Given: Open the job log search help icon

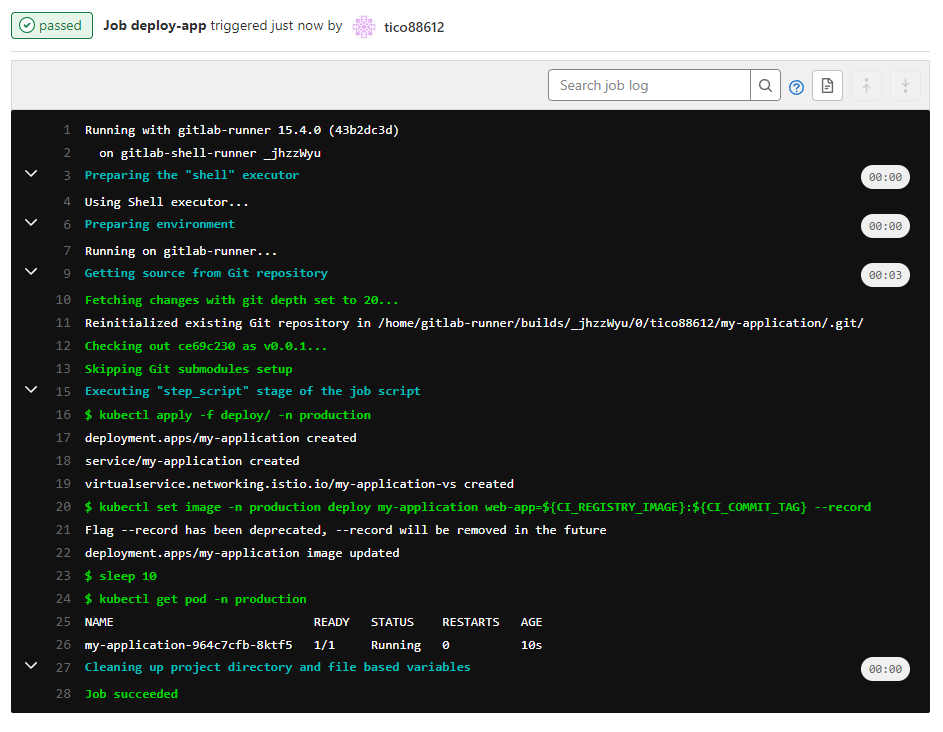Looking at the screenshot, I should point(796,87).
